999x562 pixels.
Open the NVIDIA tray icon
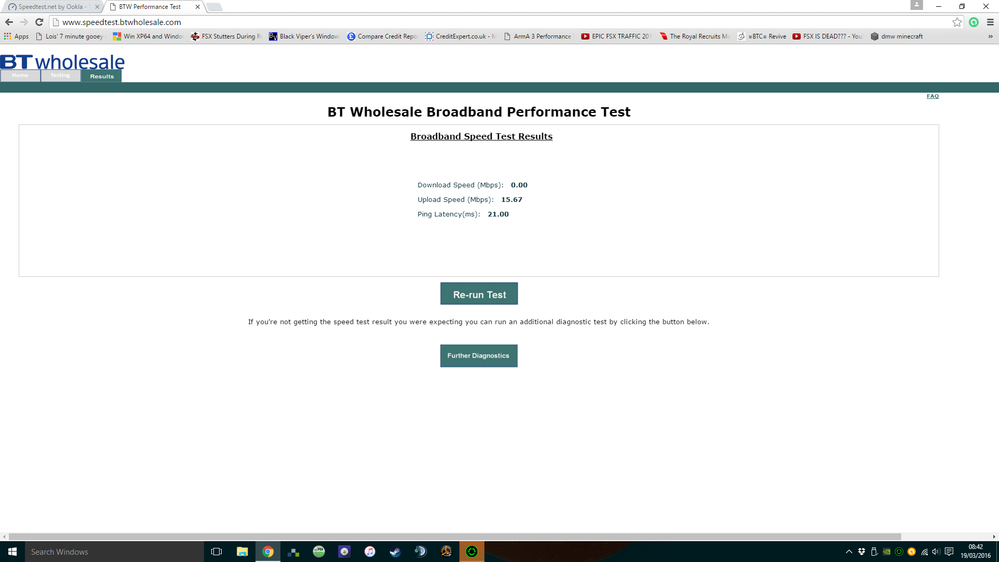click(x=886, y=552)
